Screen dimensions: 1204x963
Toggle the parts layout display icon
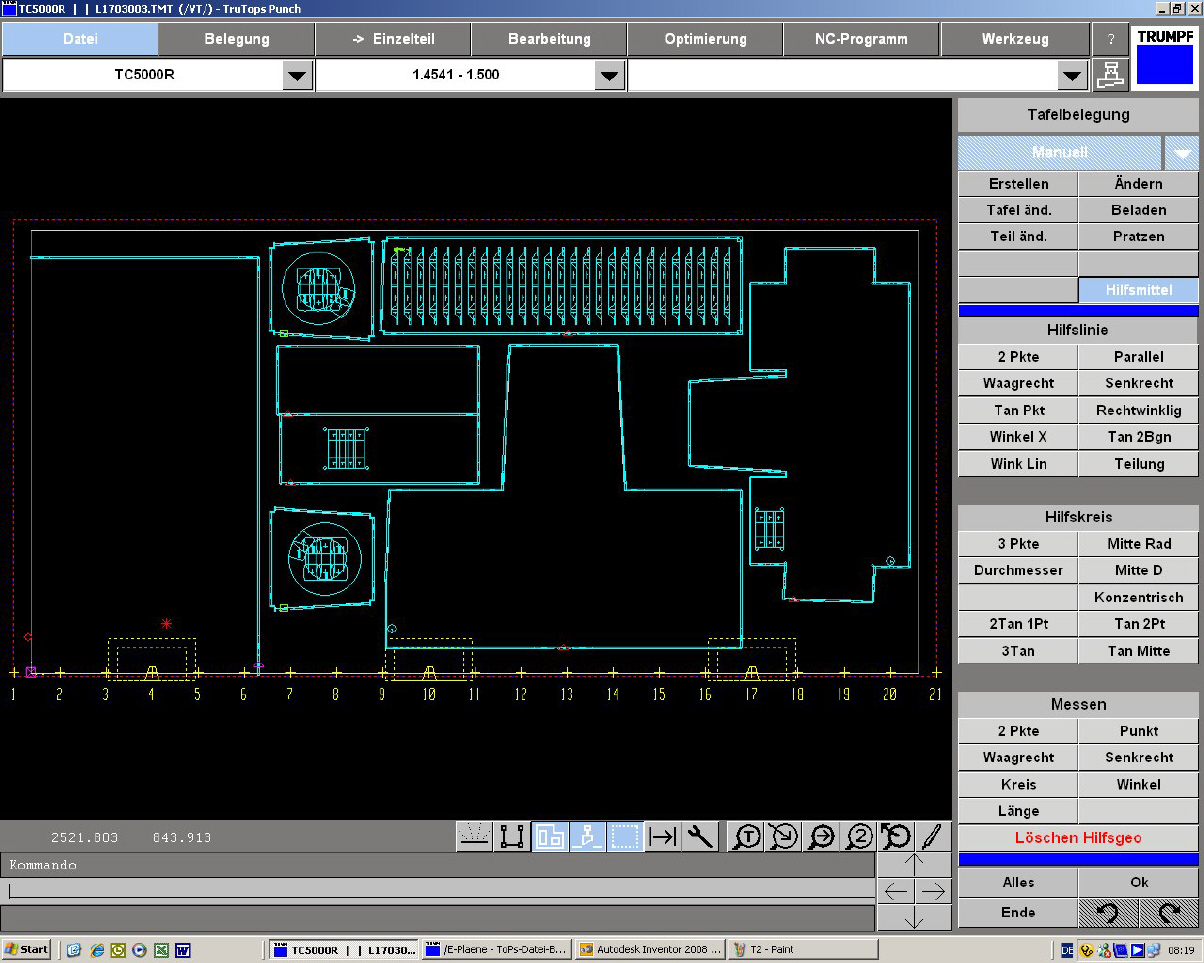(550, 836)
